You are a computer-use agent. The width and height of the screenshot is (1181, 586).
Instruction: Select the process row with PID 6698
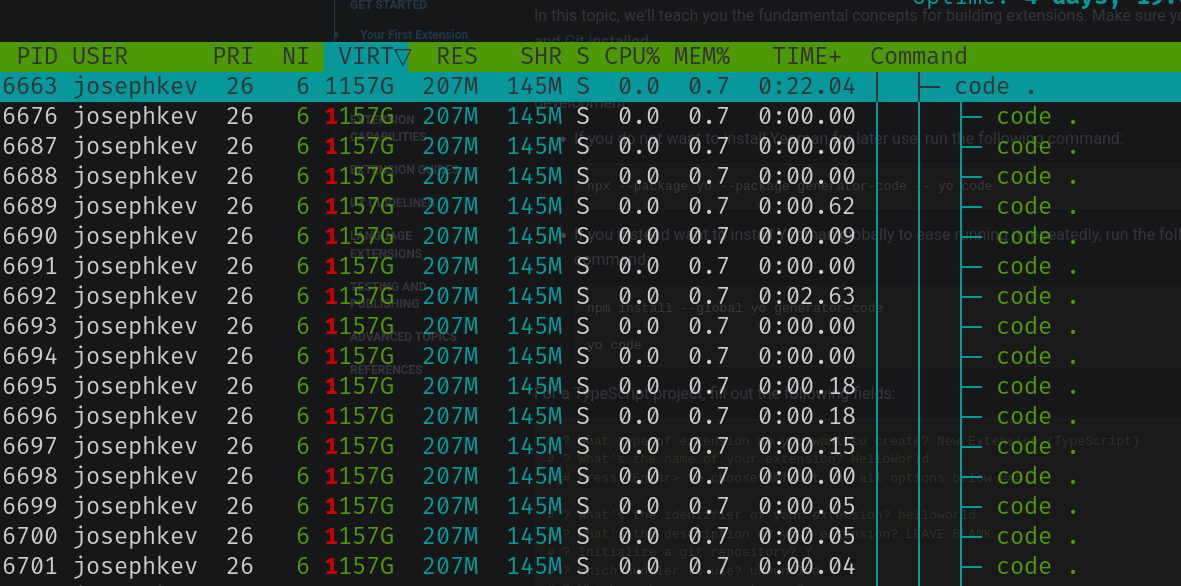click(30, 476)
